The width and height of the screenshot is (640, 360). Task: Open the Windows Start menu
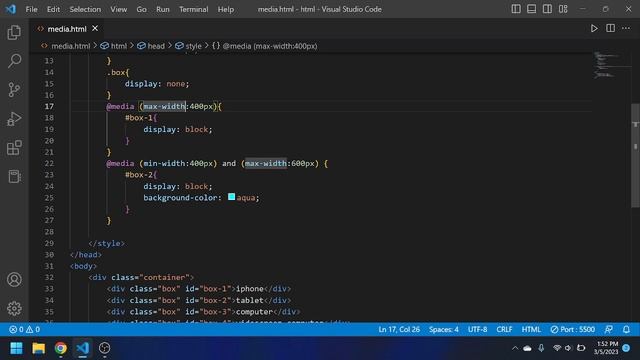(16, 348)
